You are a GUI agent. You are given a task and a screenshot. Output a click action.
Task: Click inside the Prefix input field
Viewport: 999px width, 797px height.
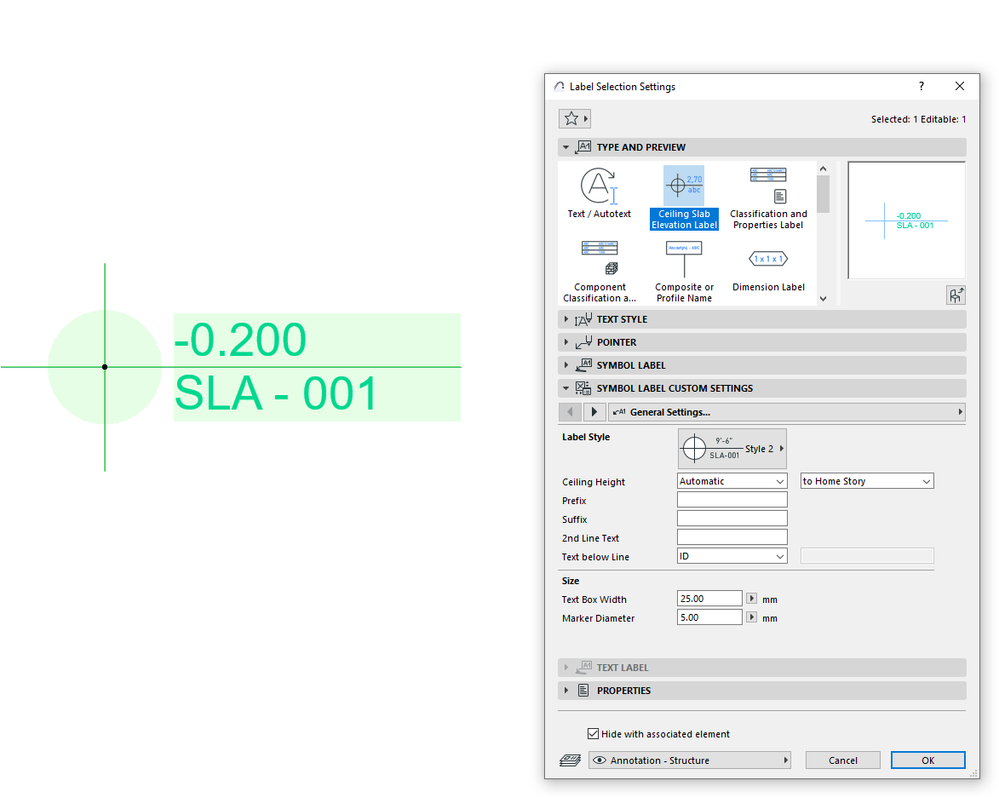(x=731, y=500)
